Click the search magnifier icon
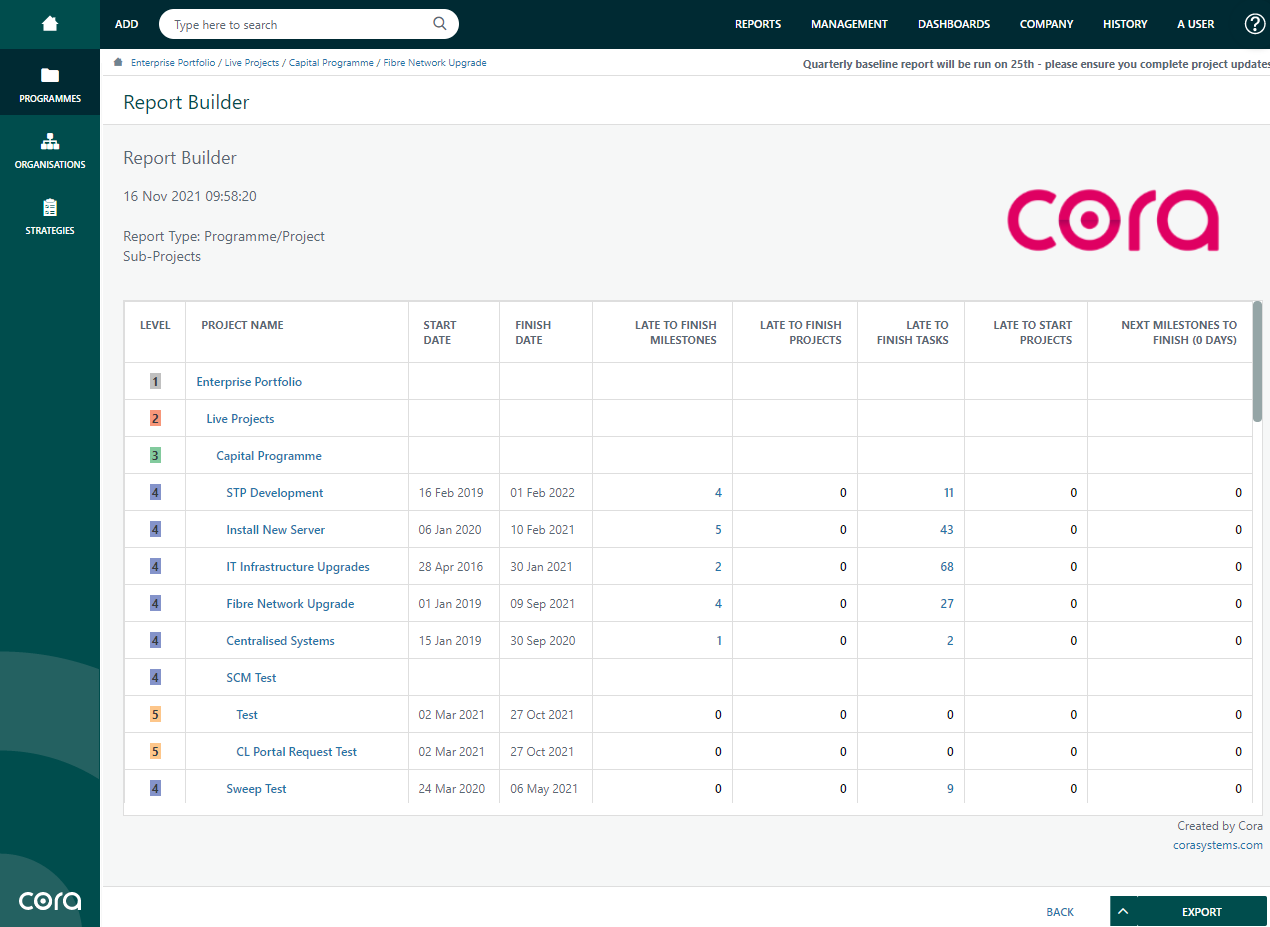The width and height of the screenshot is (1270, 927). coord(440,24)
